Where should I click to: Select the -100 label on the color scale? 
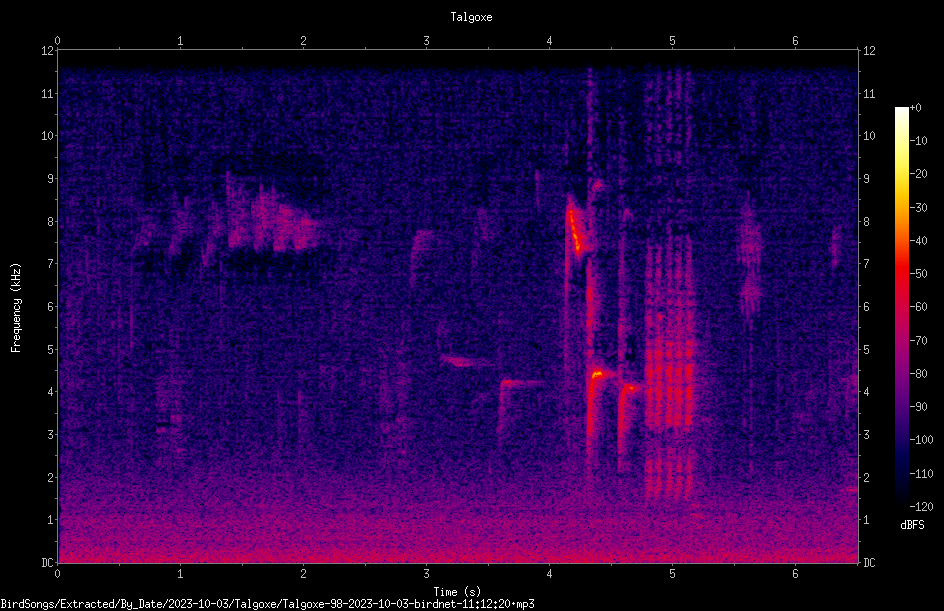pos(922,440)
